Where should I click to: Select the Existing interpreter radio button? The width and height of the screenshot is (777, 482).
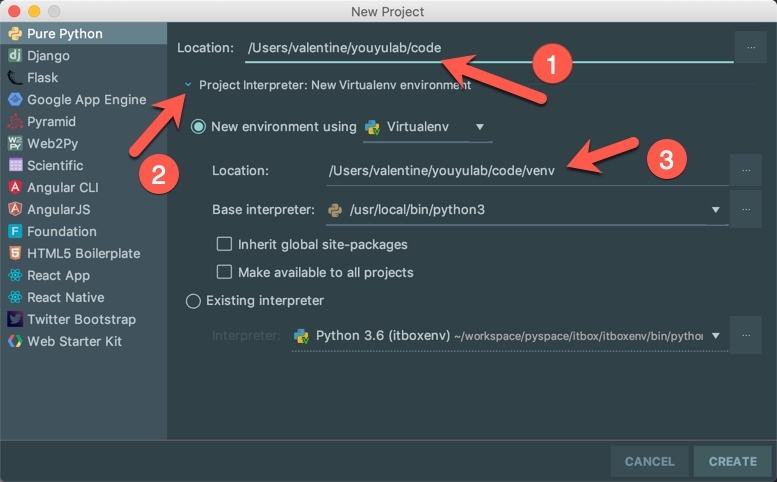194,301
